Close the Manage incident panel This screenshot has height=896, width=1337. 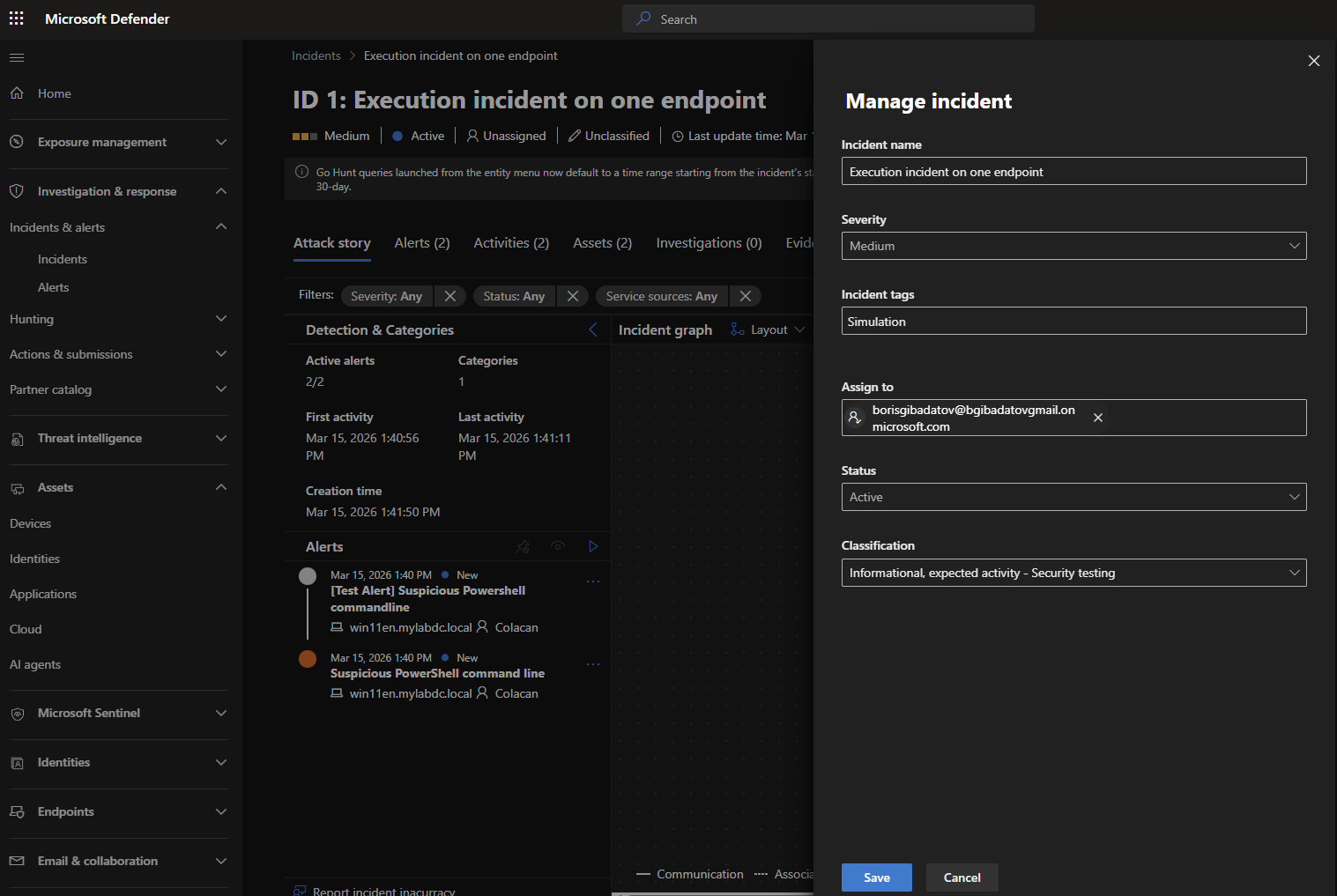coord(1313,61)
